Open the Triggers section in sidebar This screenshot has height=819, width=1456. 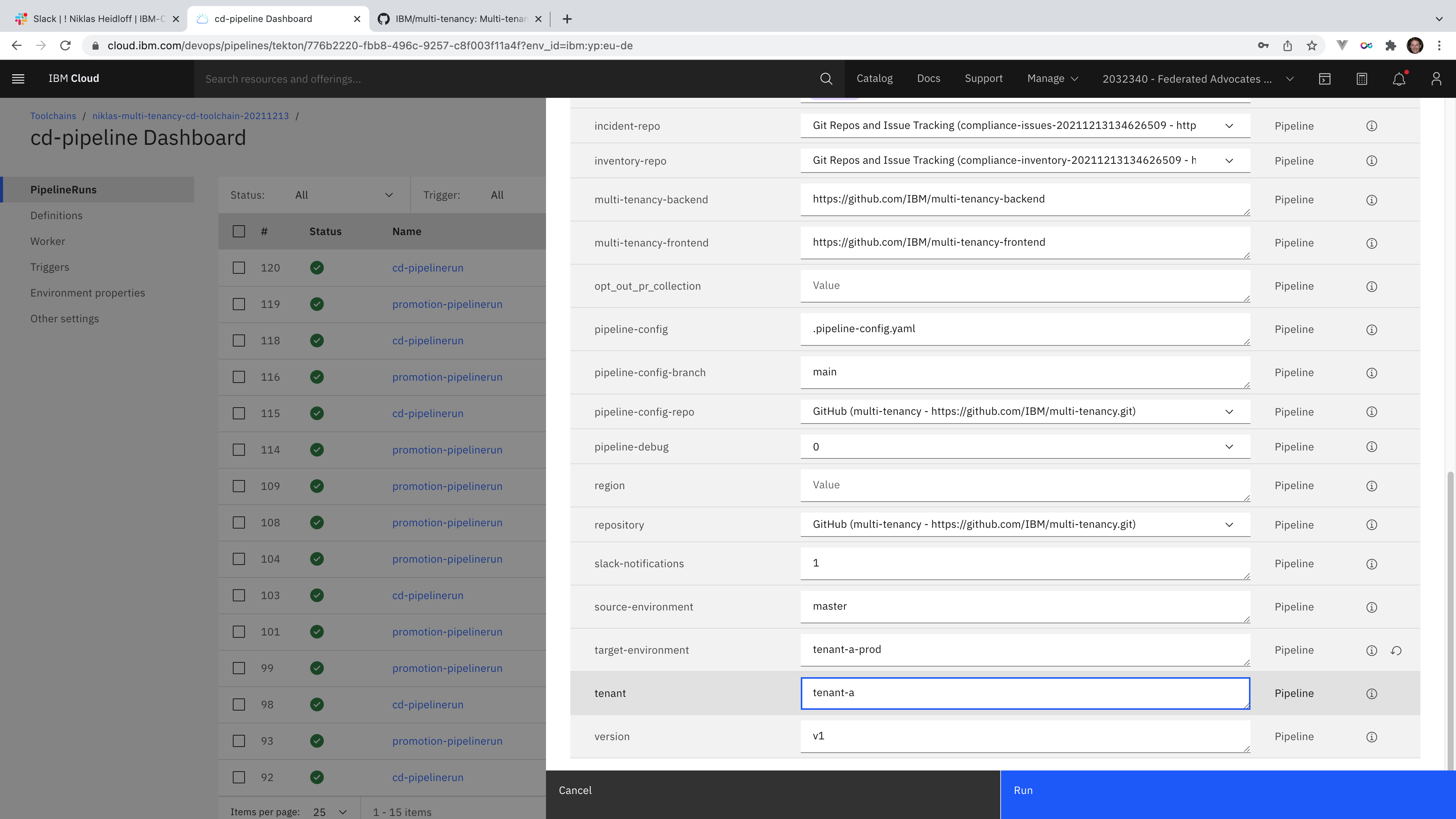click(50, 267)
